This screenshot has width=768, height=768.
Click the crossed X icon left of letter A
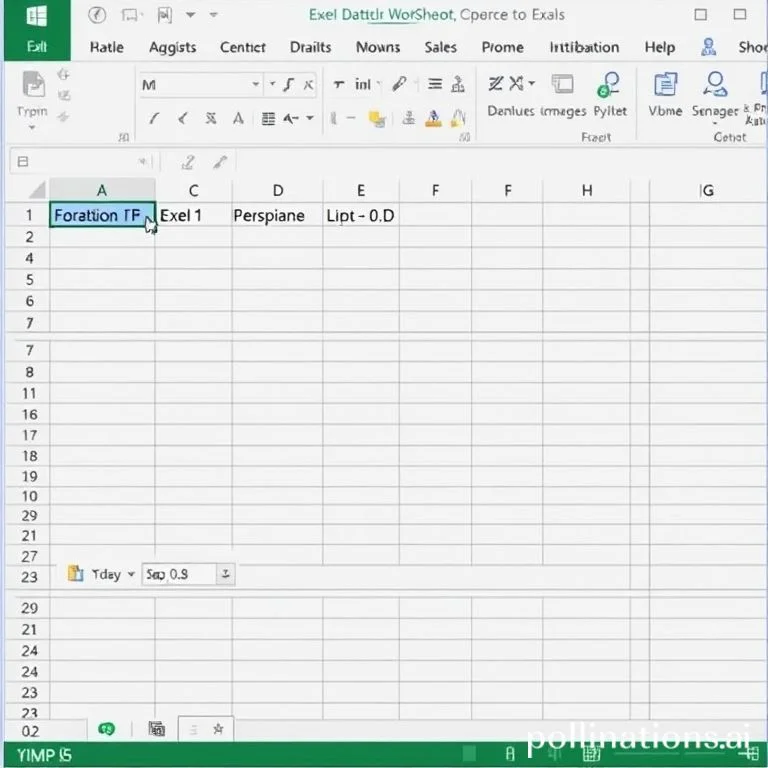(x=211, y=118)
